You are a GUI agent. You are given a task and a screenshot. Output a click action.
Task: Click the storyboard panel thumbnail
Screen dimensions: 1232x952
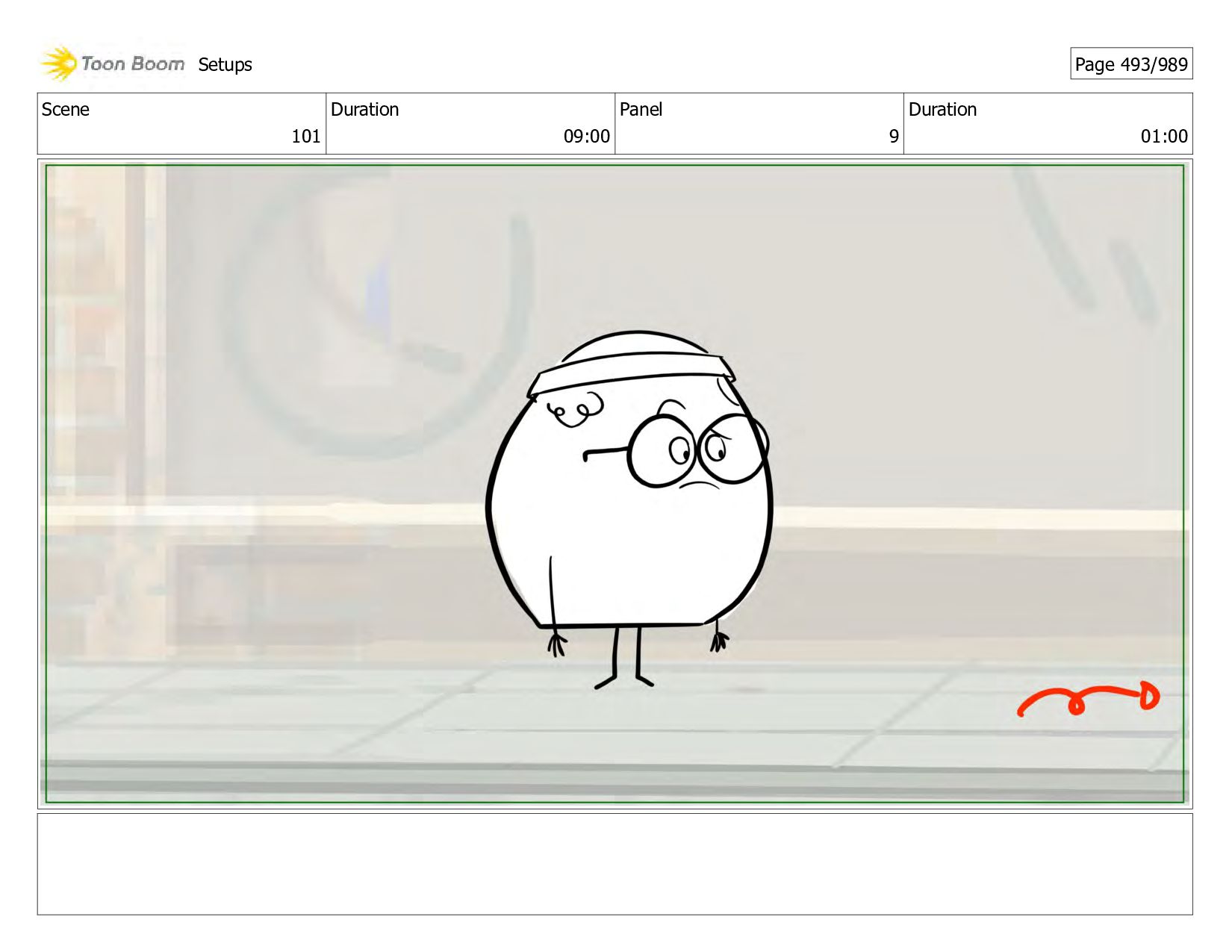click(x=615, y=484)
